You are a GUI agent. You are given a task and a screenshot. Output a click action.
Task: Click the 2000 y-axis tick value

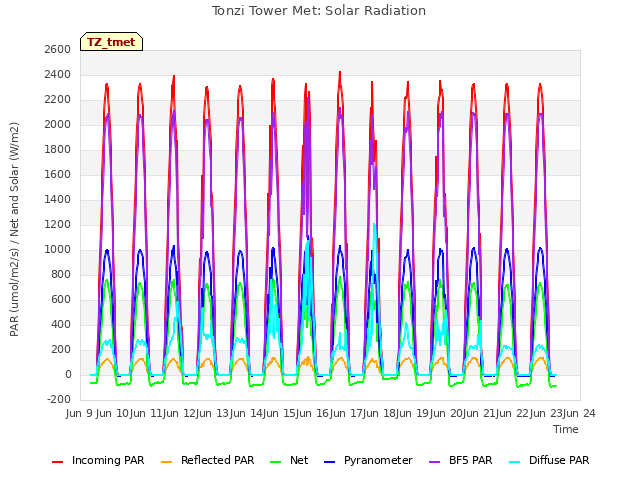(58, 124)
